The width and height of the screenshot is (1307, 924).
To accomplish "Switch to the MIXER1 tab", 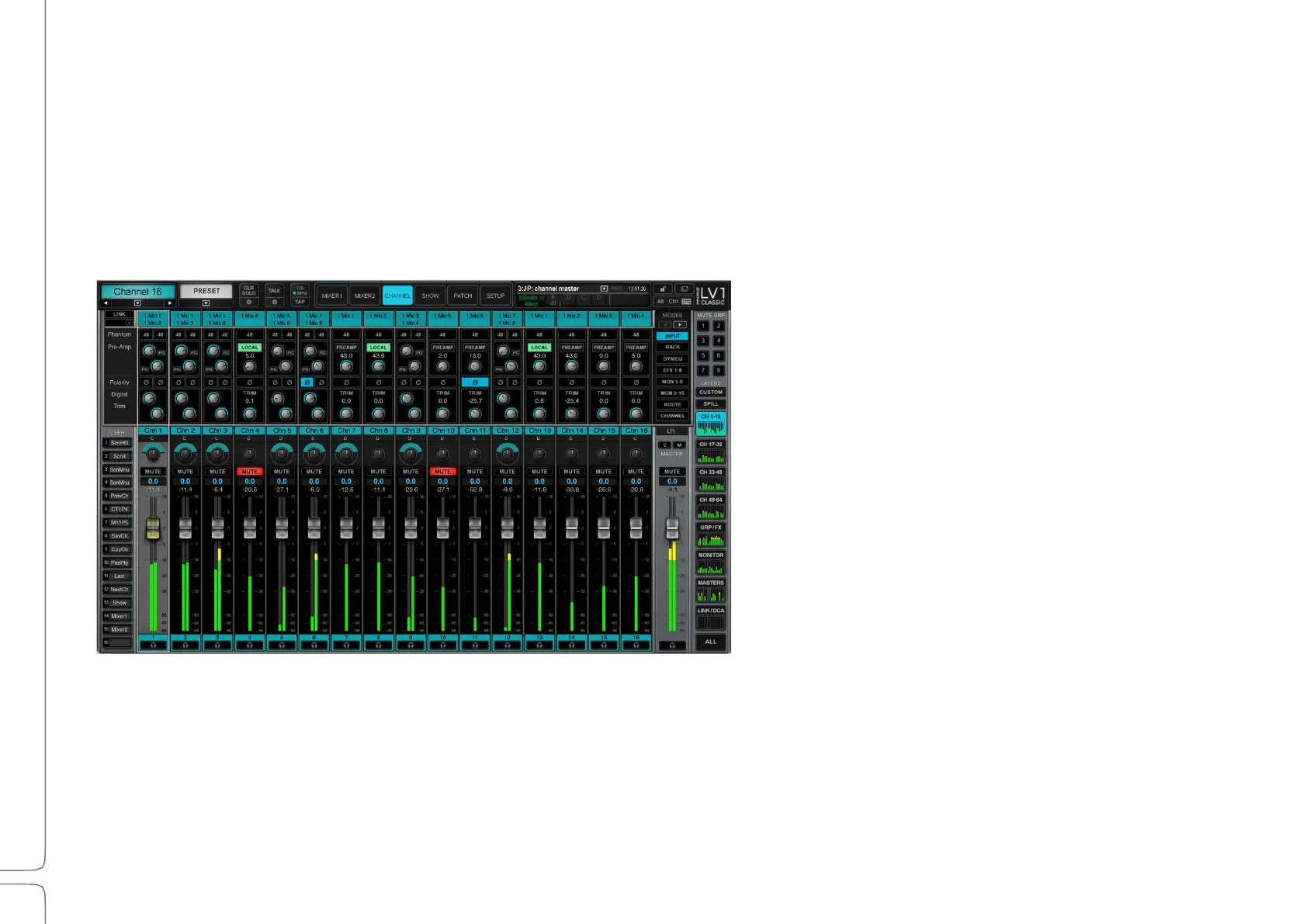I will 332,296.
